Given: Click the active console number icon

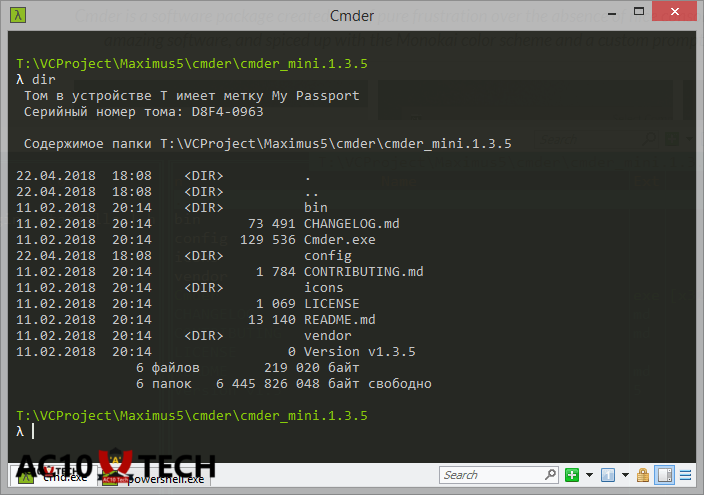Looking at the screenshot, I should coord(607,475).
